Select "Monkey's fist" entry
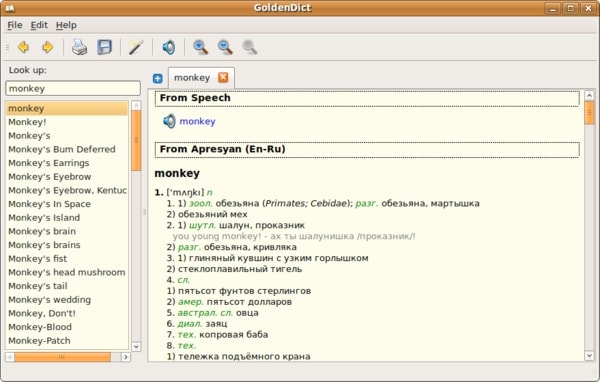Screen dimensions: 600x382 pos(67,259)
